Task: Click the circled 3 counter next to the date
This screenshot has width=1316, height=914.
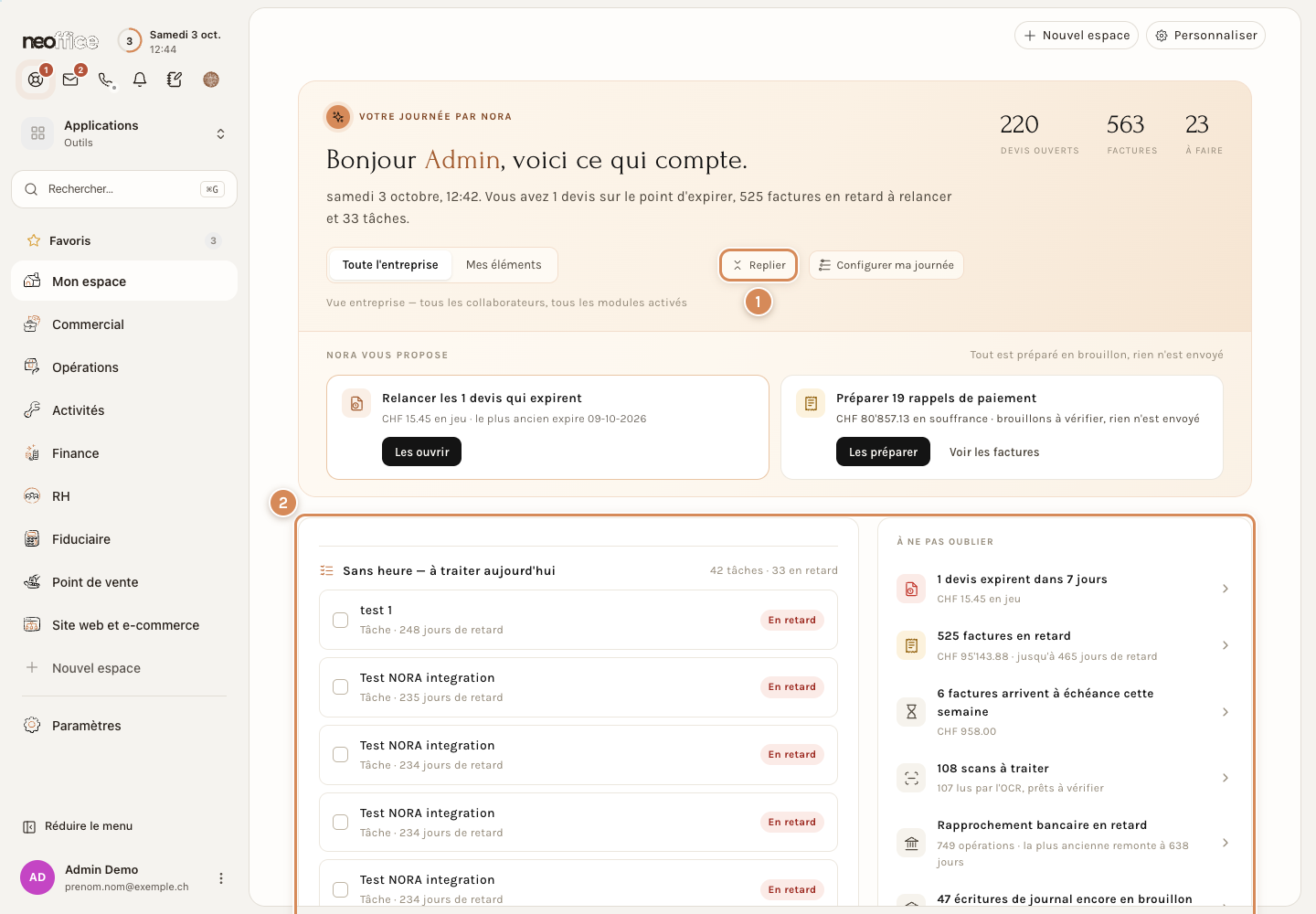Action: 130,41
